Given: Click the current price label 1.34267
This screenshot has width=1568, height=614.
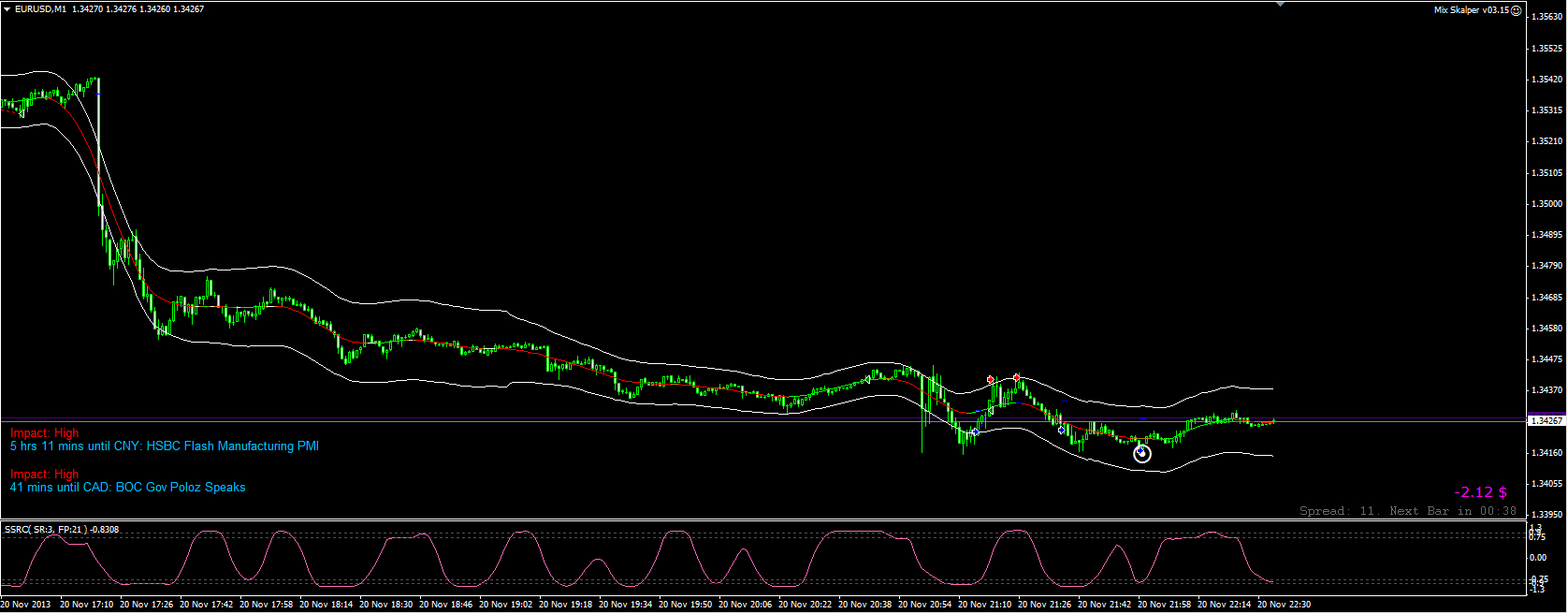Looking at the screenshot, I should (1546, 421).
